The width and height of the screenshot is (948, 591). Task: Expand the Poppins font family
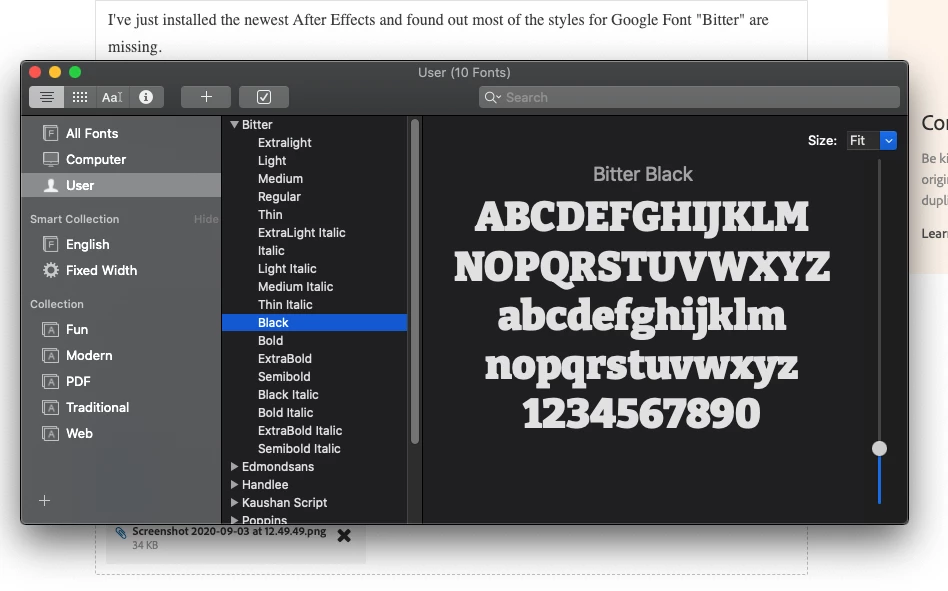pyautogui.click(x=235, y=520)
